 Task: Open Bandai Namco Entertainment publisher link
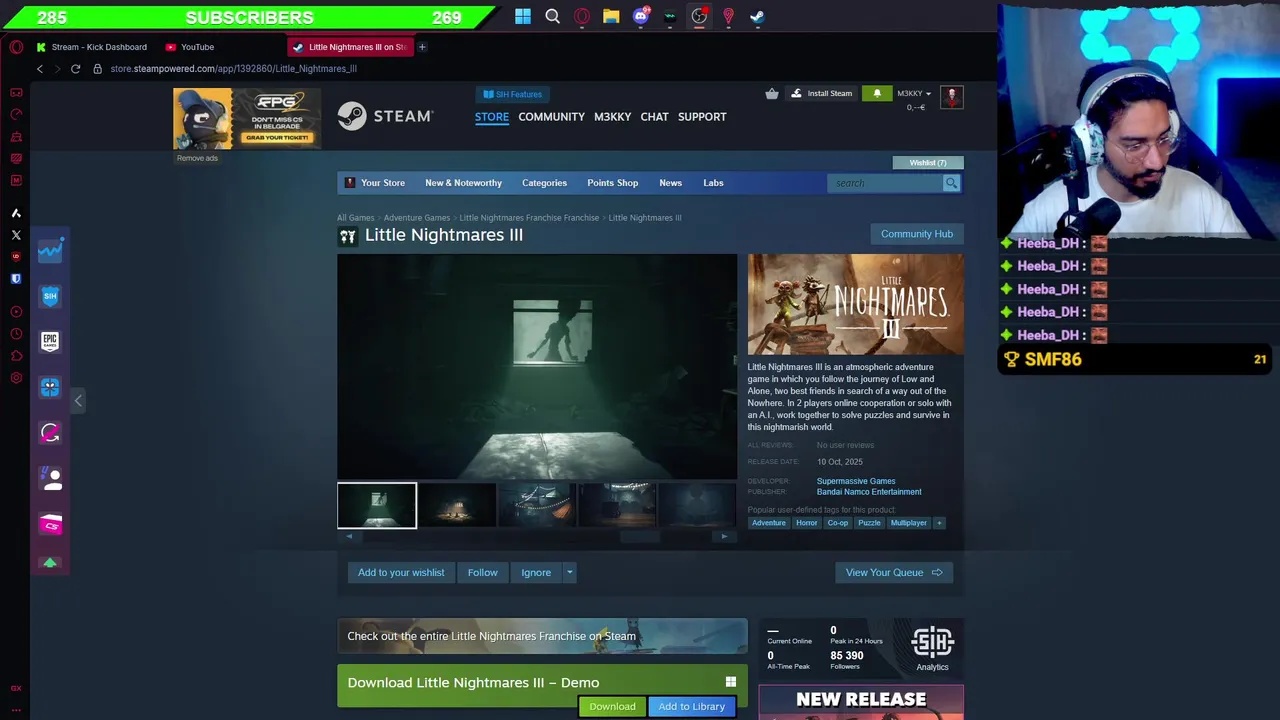(x=869, y=492)
